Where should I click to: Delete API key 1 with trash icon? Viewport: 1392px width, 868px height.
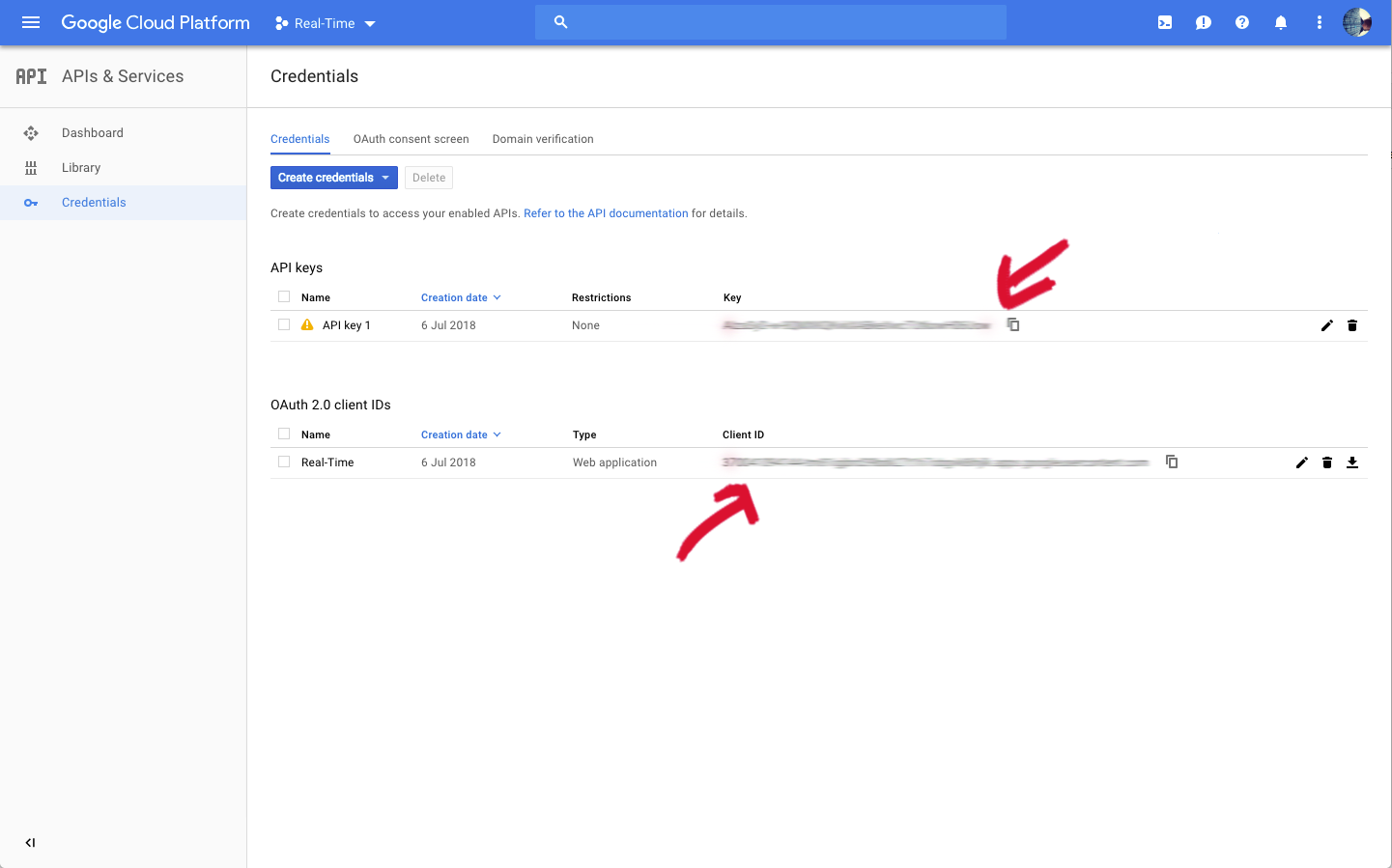[1352, 325]
